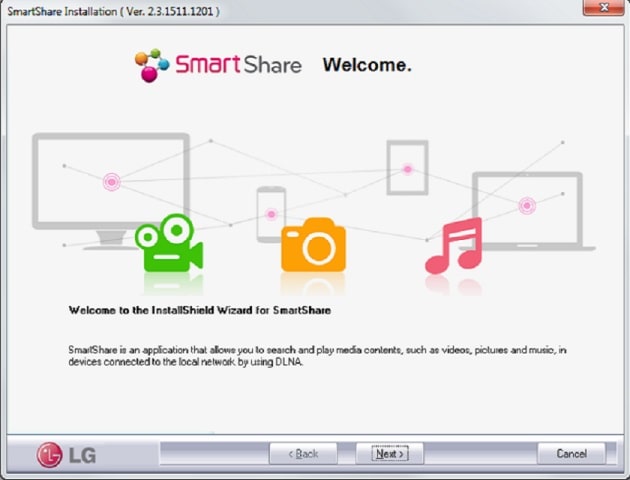Click the grey tablet illustration
The width and height of the screenshot is (630, 480).
click(407, 167)
